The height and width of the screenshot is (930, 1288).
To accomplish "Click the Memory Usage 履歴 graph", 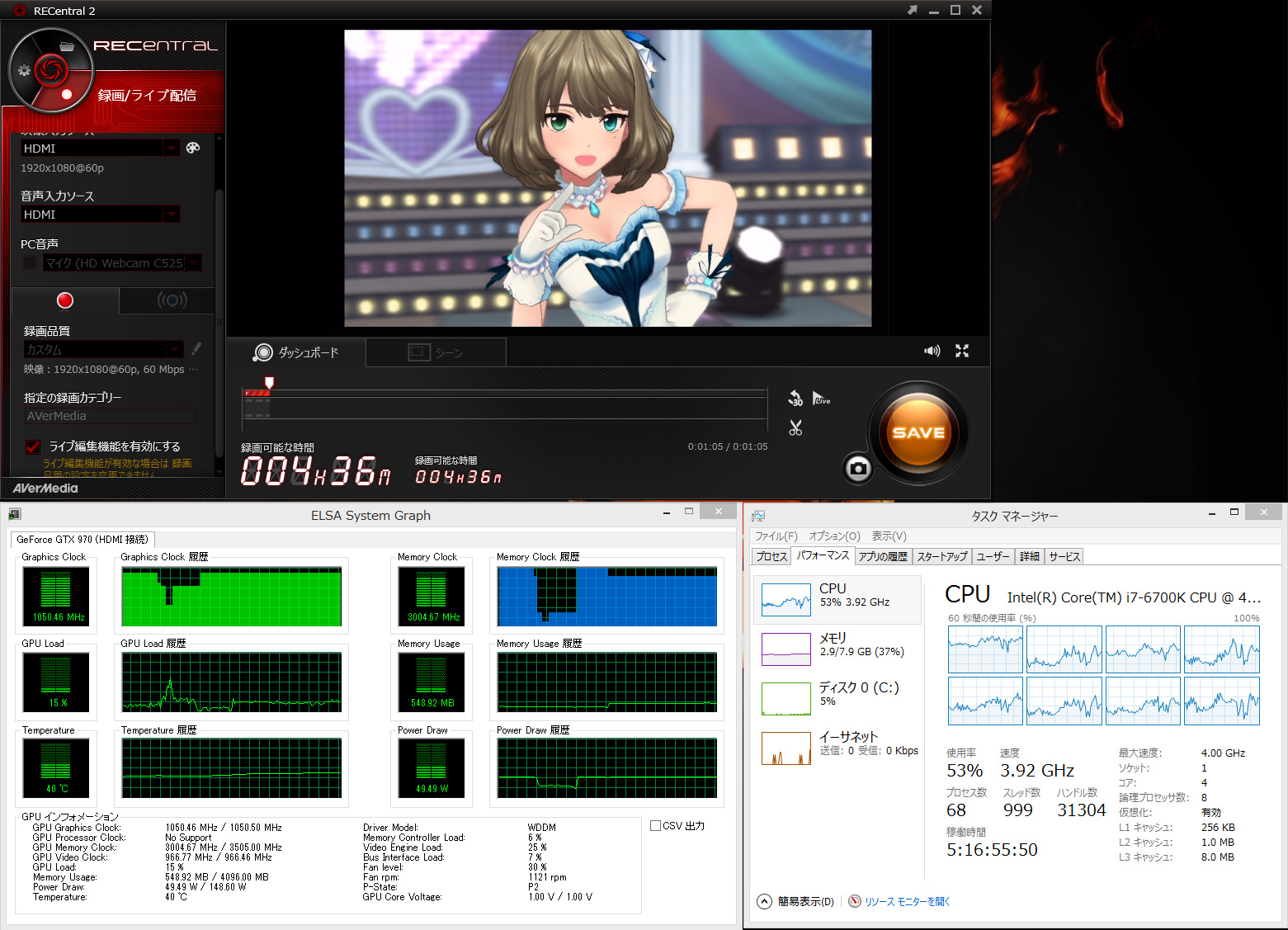I will [607, 682].
